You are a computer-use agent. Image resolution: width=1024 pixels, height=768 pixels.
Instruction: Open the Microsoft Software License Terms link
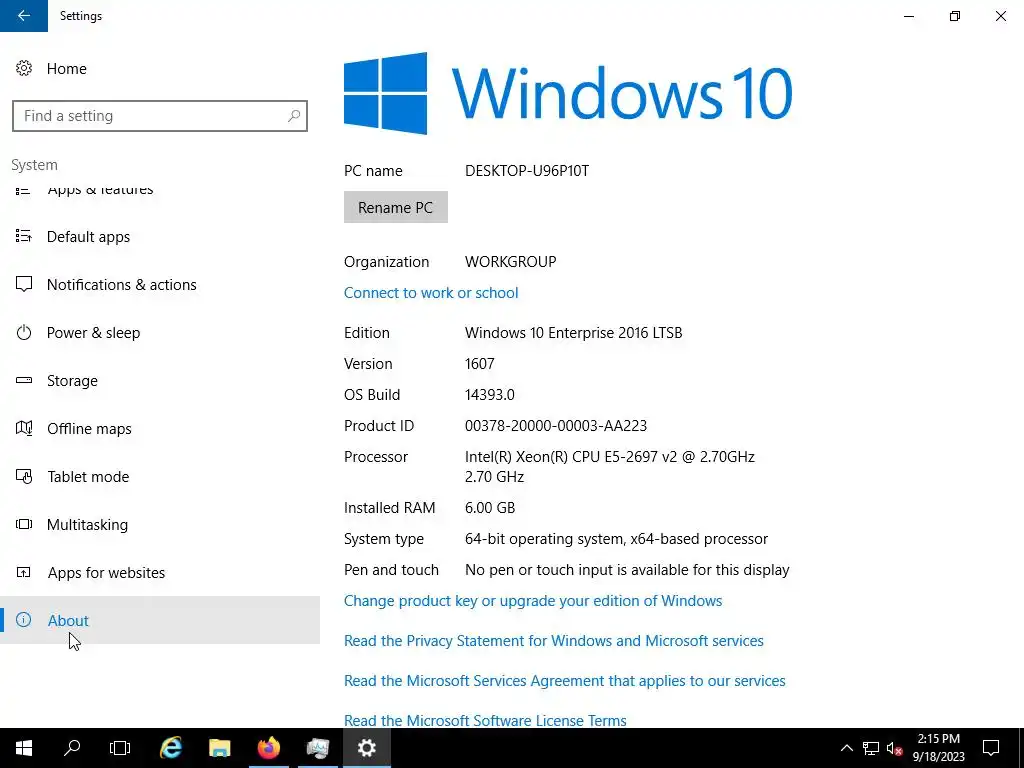(x=485, y=720)
